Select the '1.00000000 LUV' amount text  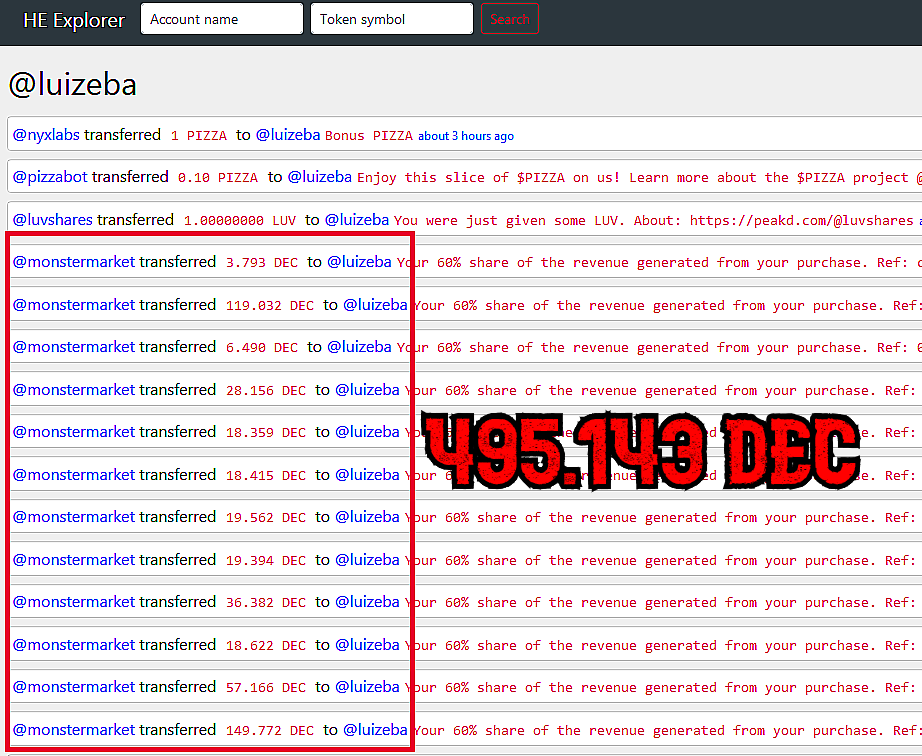[x=239, y=220]
